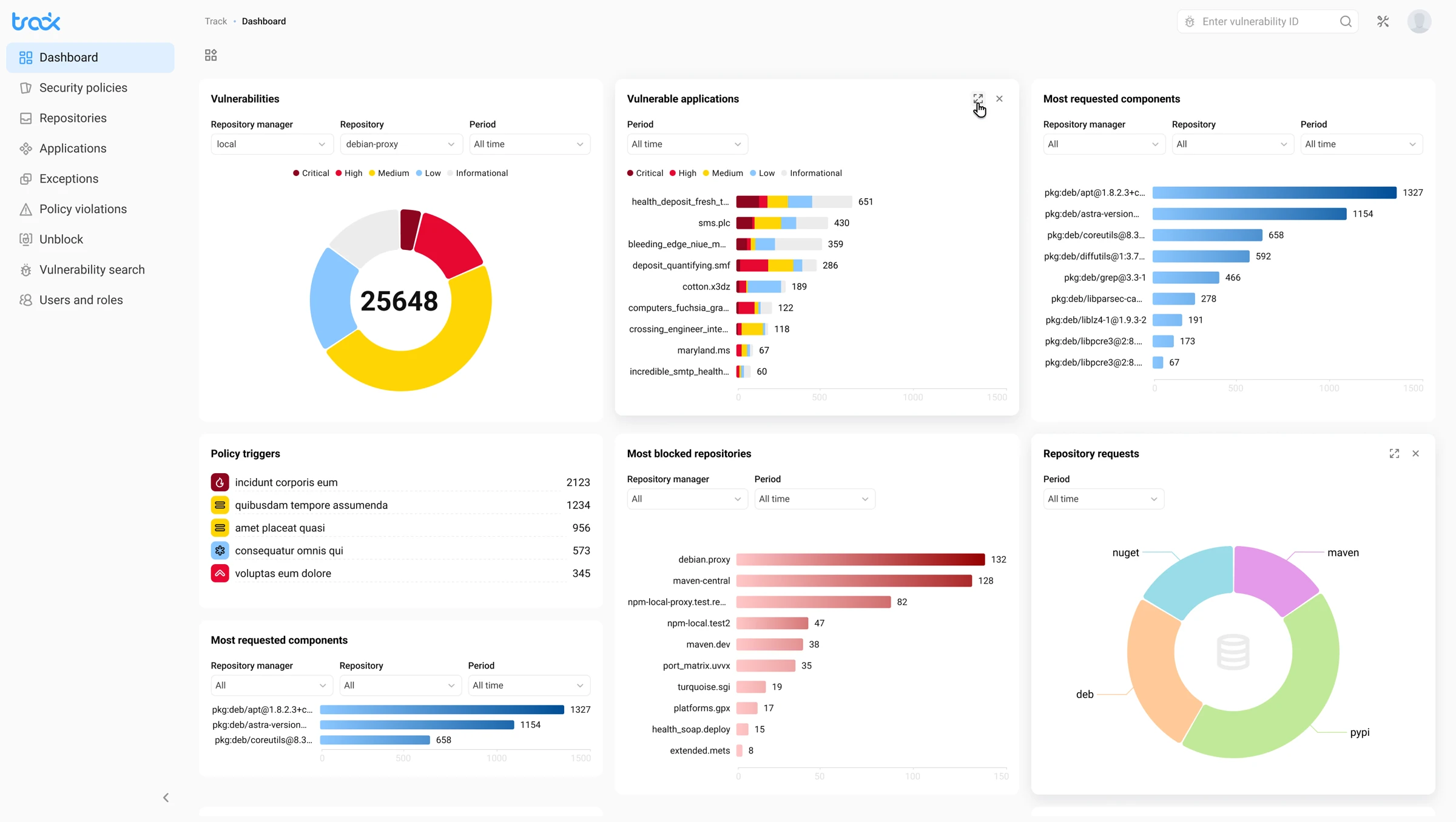This screenshot has width=1456, height=822.
Task: Open Vulnerabilities Repository manager dropdown showing local
Action: pyautogui.click(x=272, y=144)
